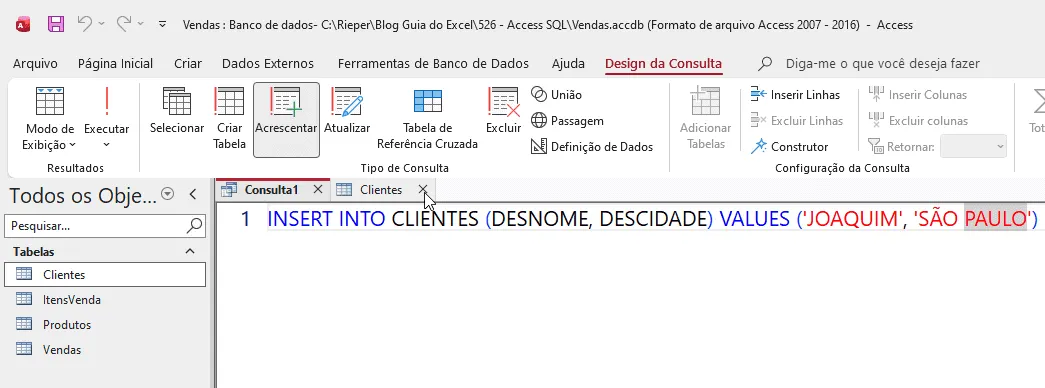Click the word VALUES in the SQL

755,218
